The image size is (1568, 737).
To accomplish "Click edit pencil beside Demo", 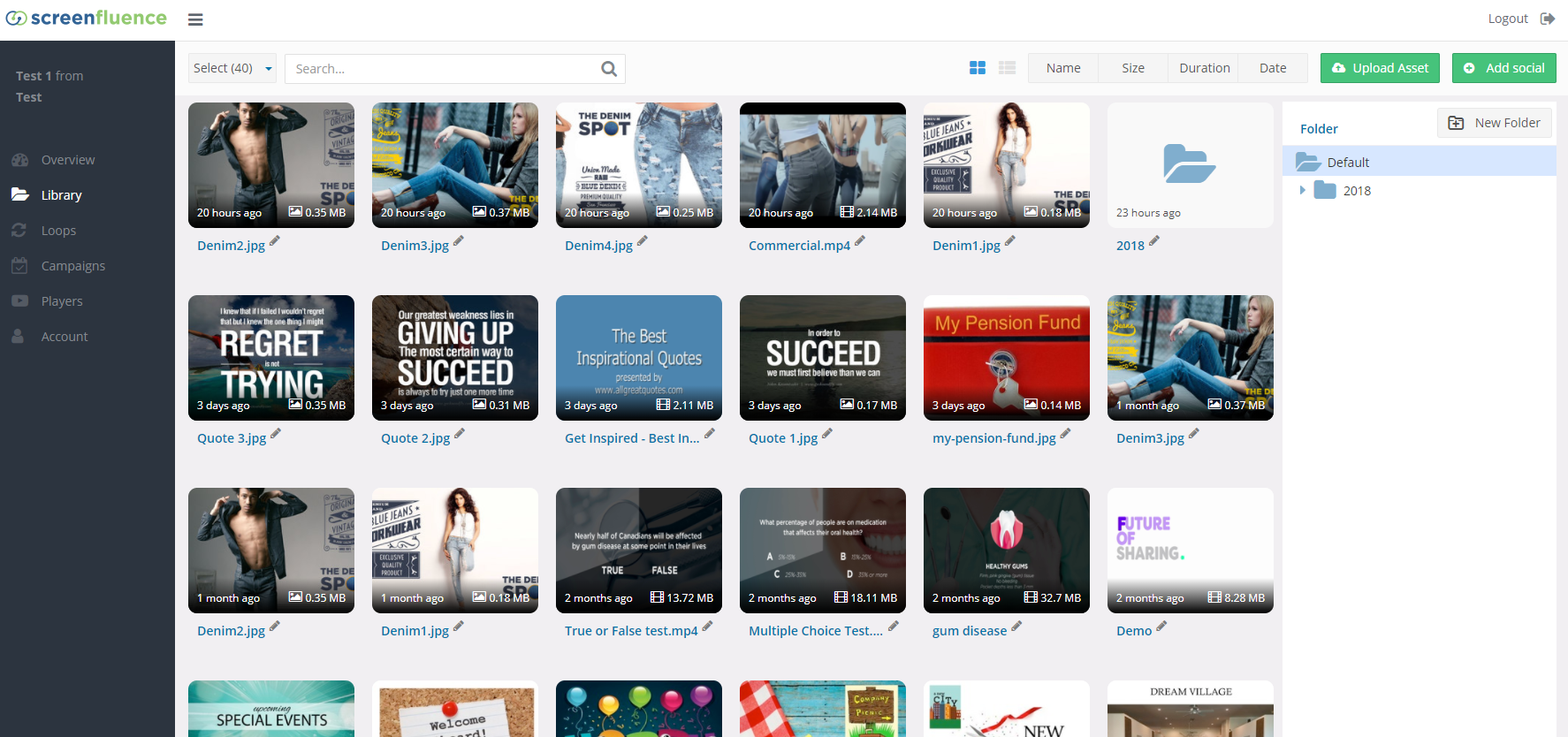I will pos(1161,627).
